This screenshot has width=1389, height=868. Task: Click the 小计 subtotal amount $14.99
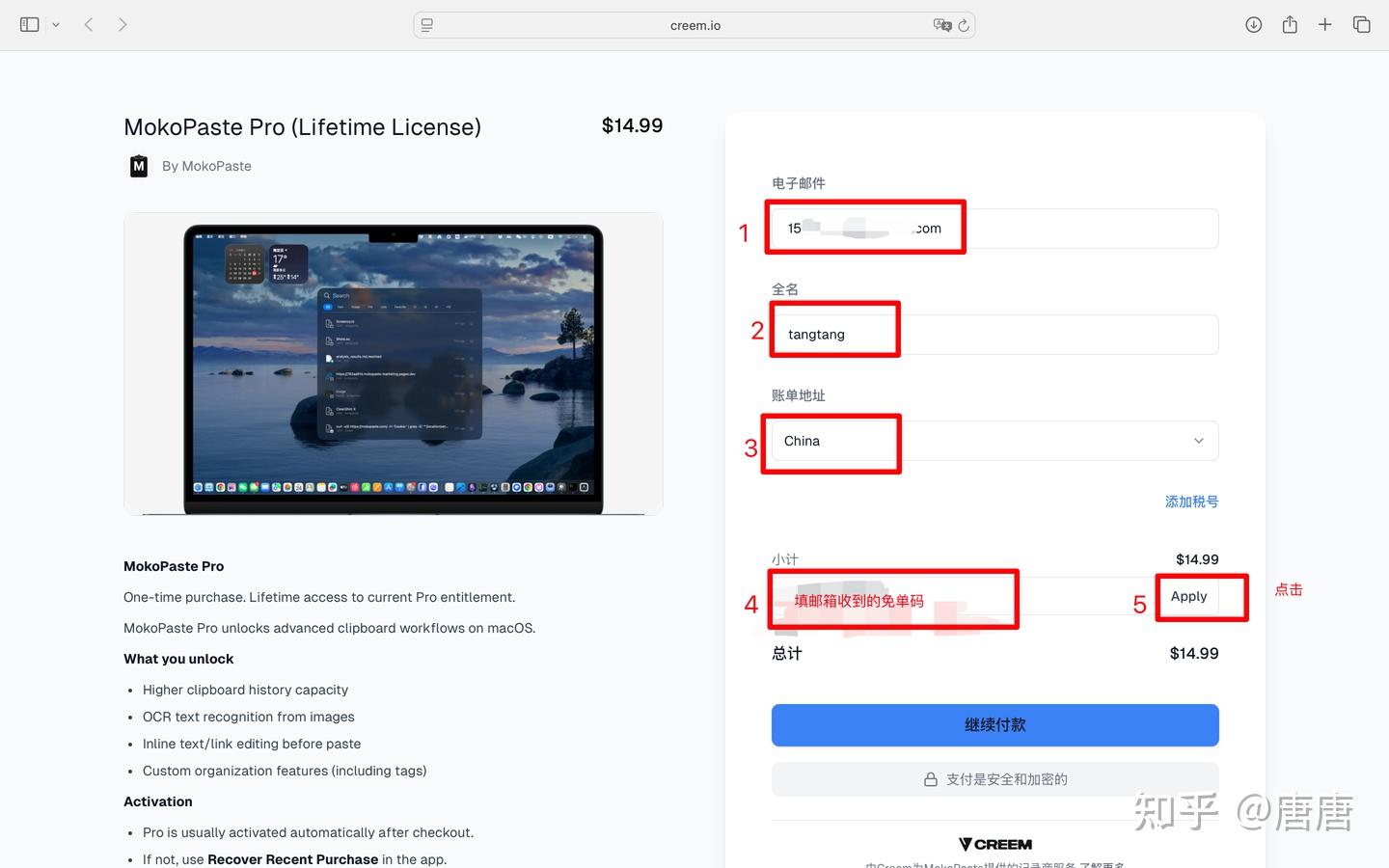(x=1197, y=559)
